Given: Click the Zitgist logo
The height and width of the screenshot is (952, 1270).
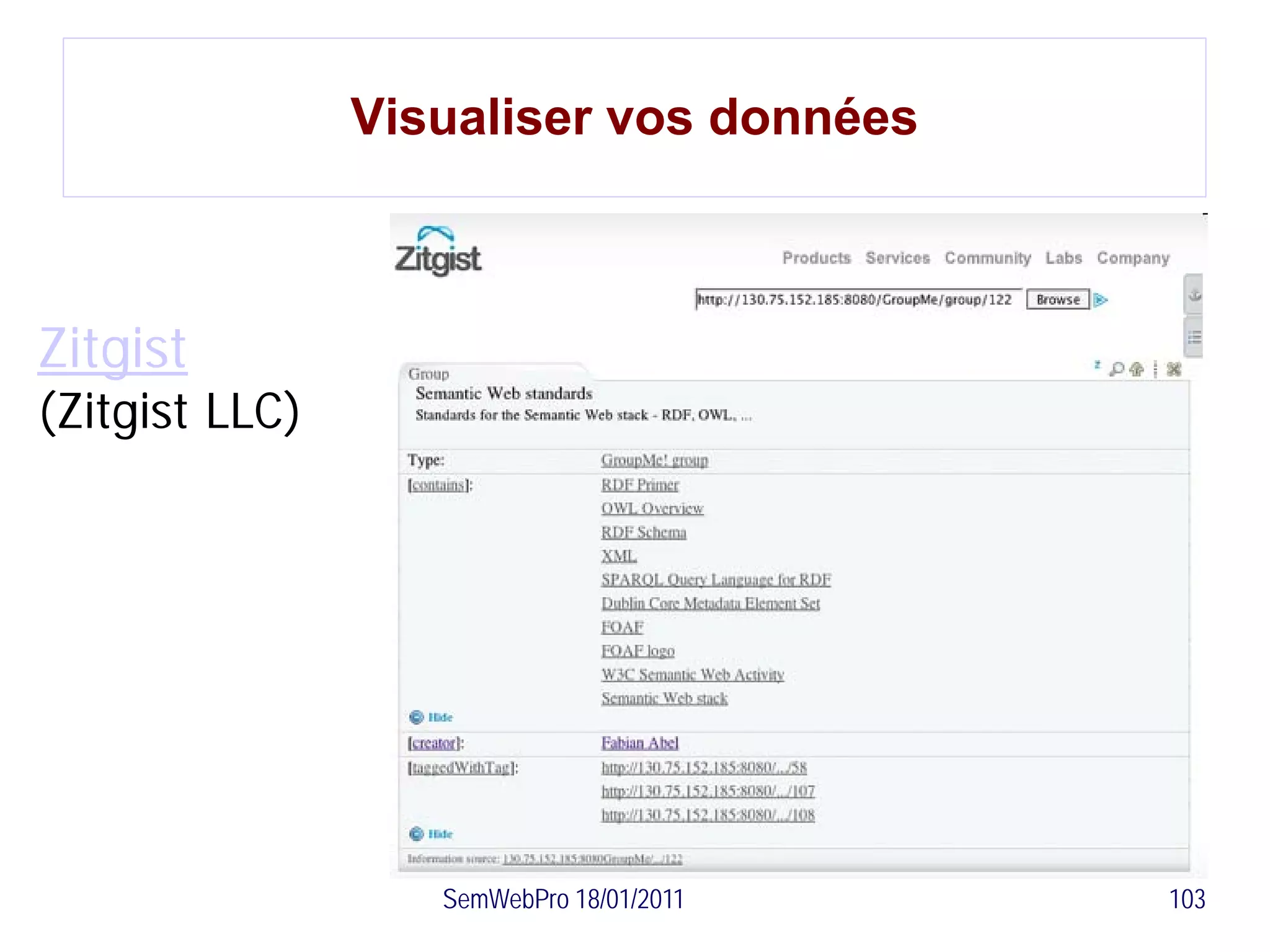Looking at the screenshot, I should point(438,250).
